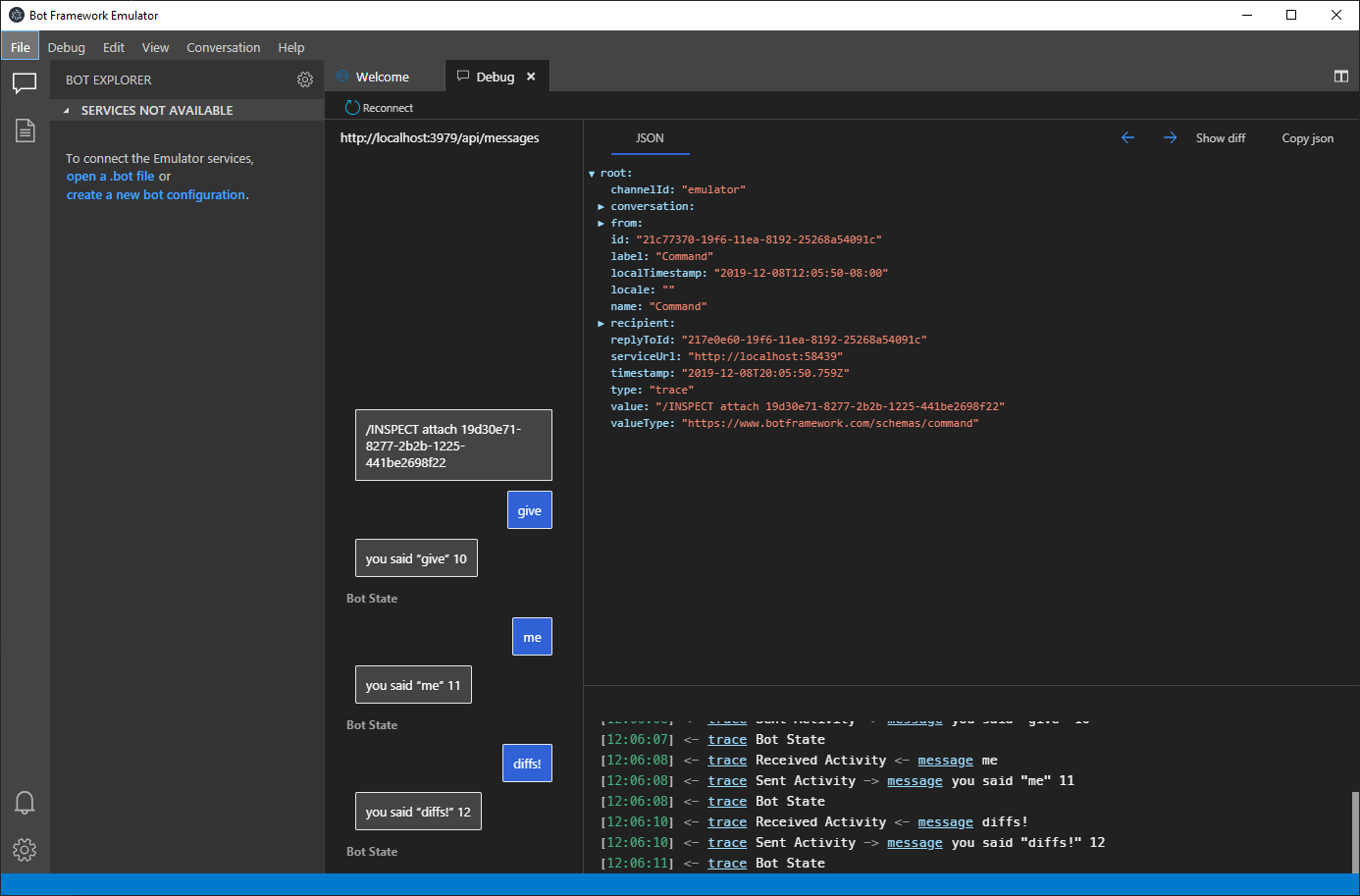Screen dimensions: 1360x896
Task: Open the Edit menu
Action: pyautogui.click(x=114, y=47)
